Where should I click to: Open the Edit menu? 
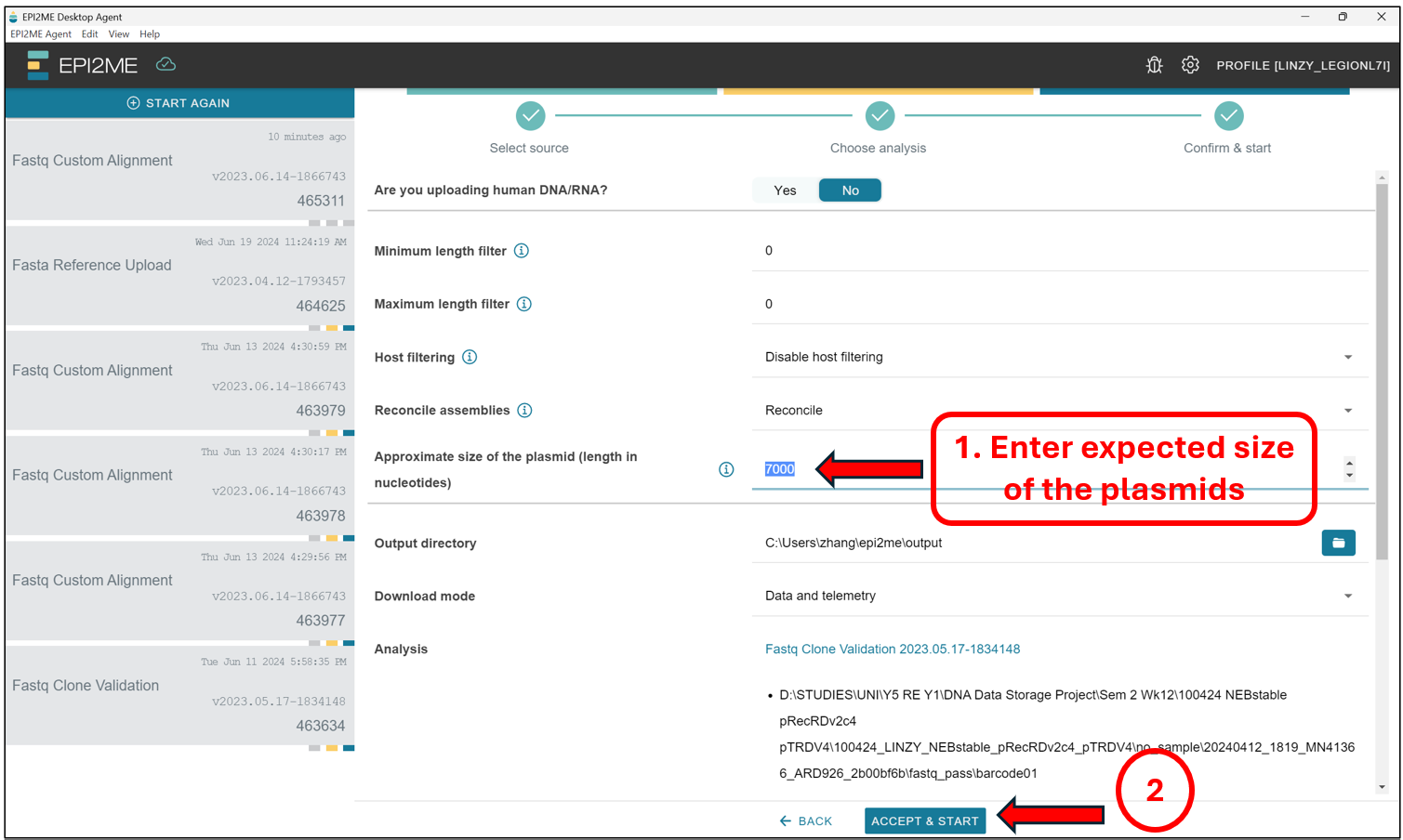coord(89,34)
